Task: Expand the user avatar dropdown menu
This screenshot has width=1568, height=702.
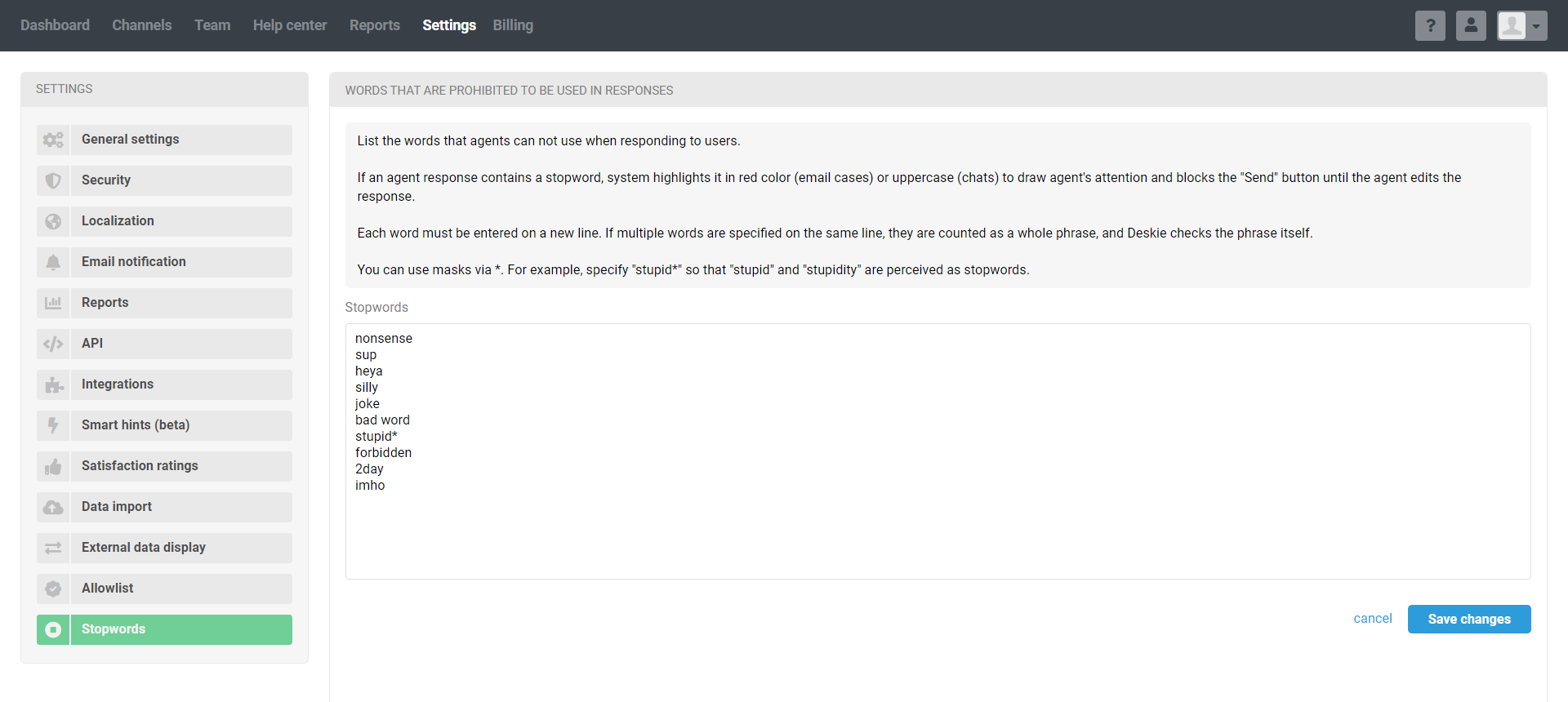Action: point(1522,25)
